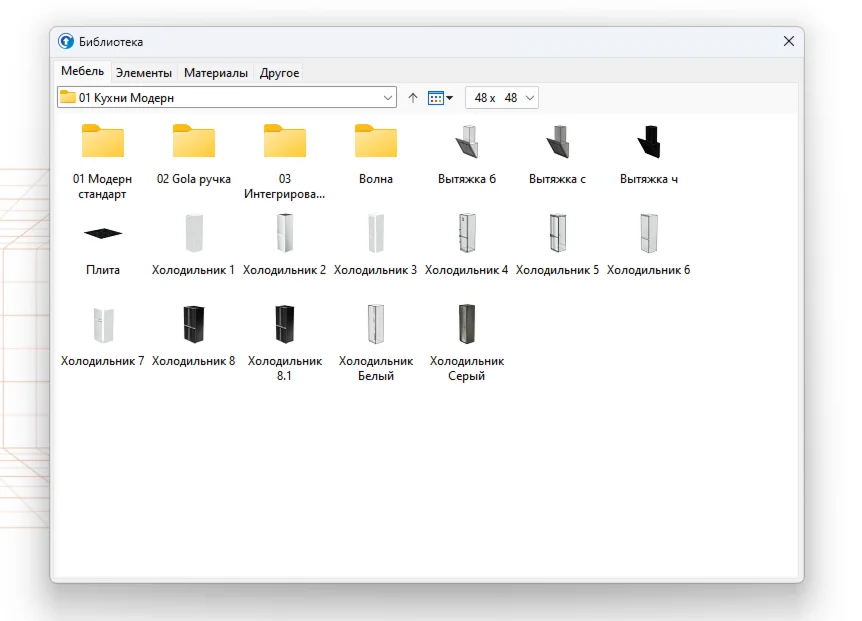Switch to the Элементы tab
862x621 pixels.
tap(143, 73)
